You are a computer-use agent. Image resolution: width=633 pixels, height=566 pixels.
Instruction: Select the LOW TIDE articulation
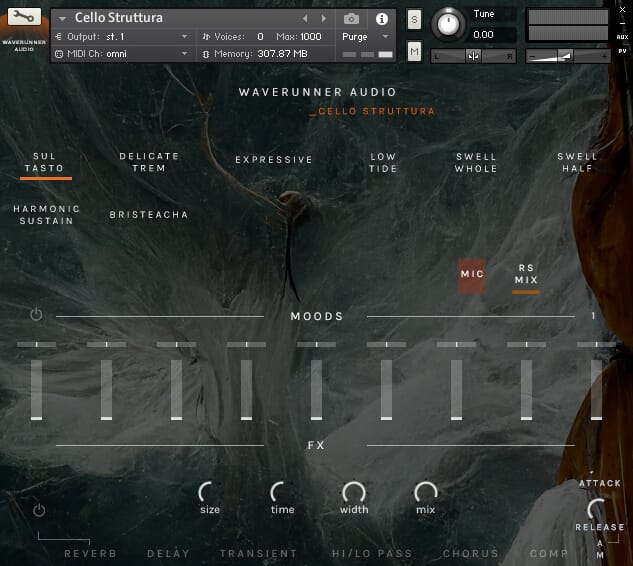(383, 163)
